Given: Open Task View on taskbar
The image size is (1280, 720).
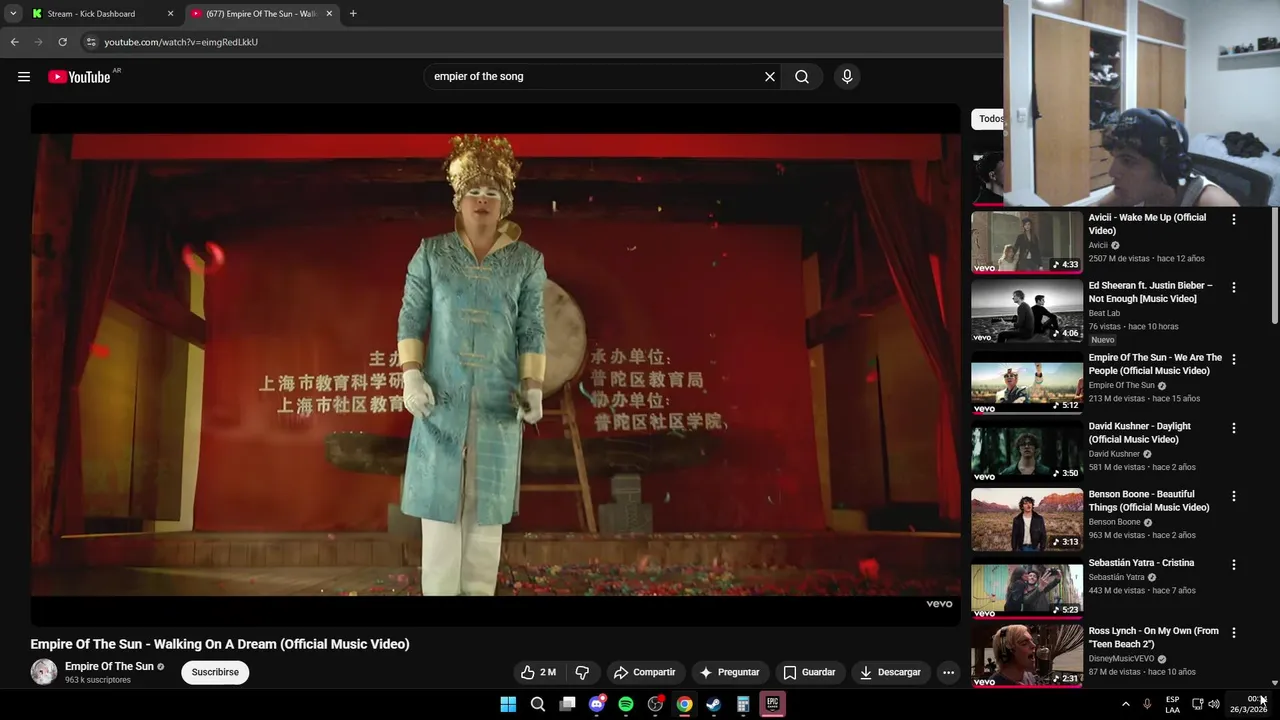Looking at the screenshot, I should point(567,704).
